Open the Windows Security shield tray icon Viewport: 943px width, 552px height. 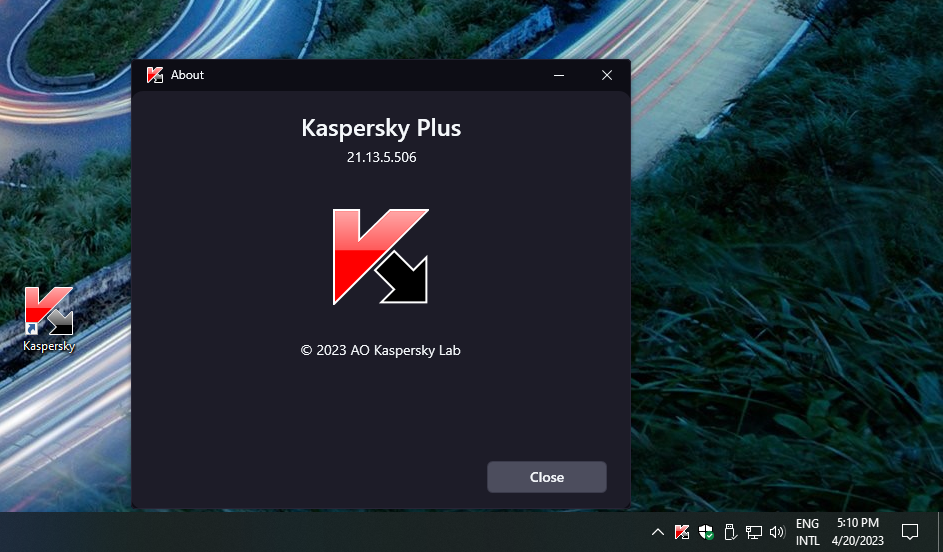click(x=705, y=532)
